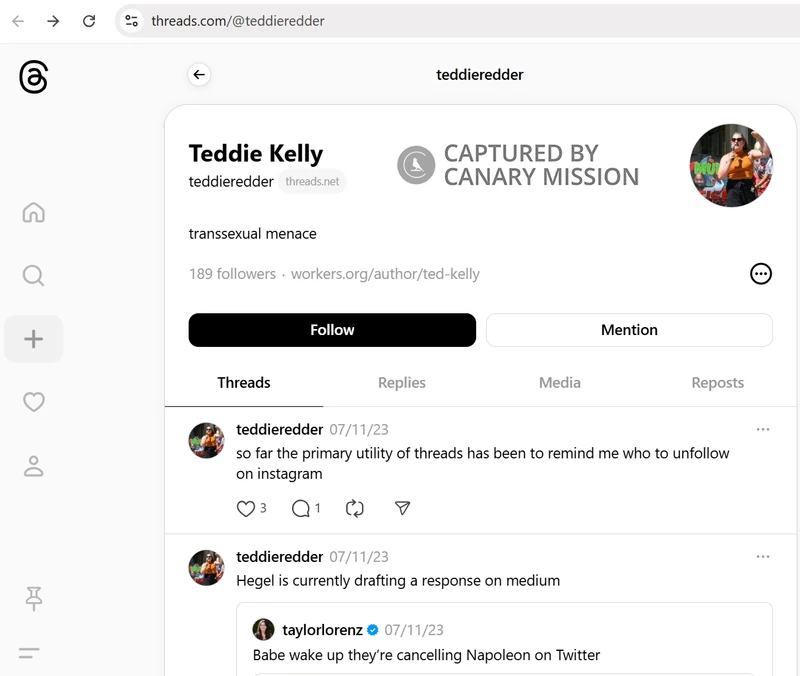The width and height of the screenshot is (800, 676).
Task: Open the options menu on the unfollow thread
Action: pyautogui.click(x=763, y=429)
